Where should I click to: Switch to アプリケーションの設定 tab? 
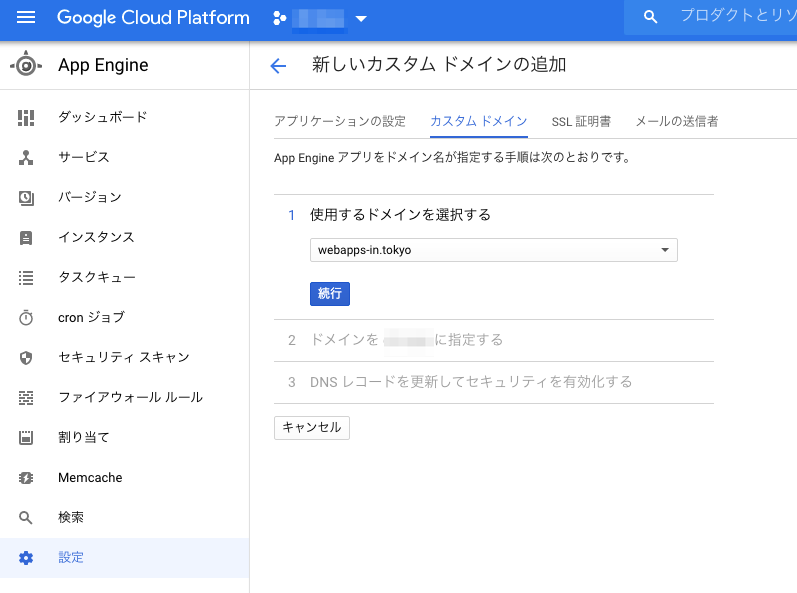[x=340, y=121]
